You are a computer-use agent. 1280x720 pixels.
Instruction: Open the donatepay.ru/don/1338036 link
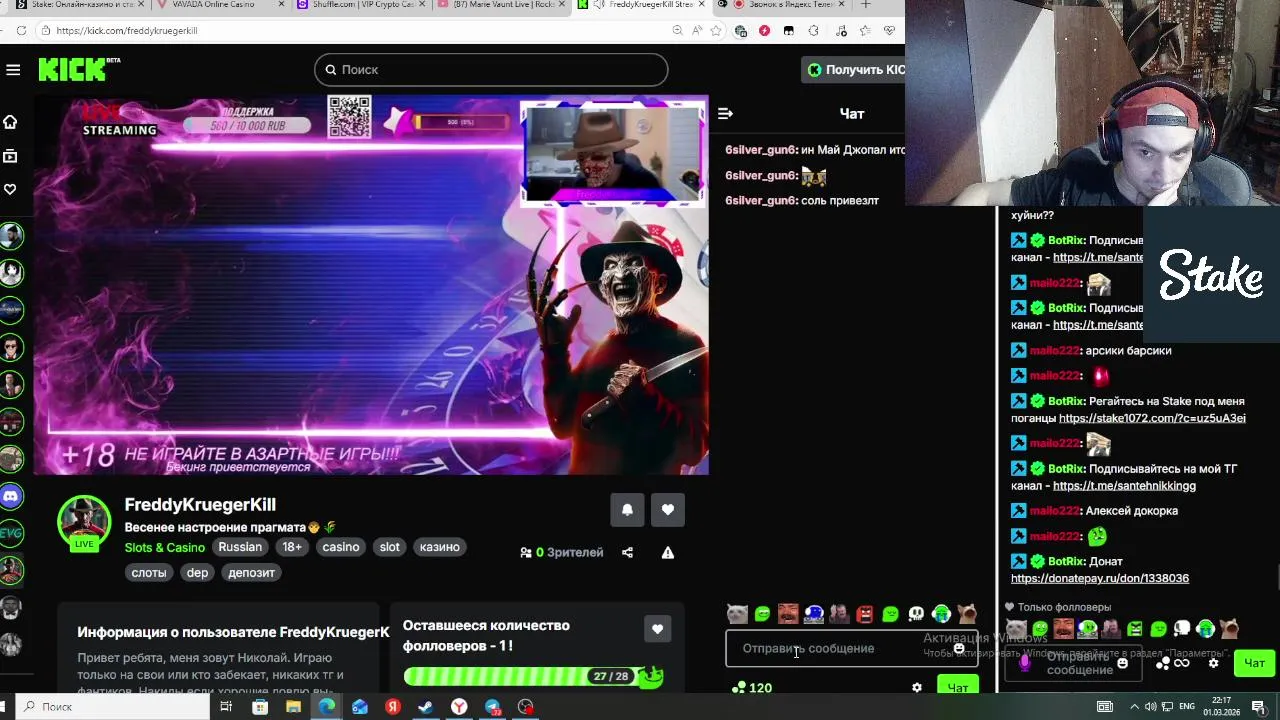[1100, 578]
